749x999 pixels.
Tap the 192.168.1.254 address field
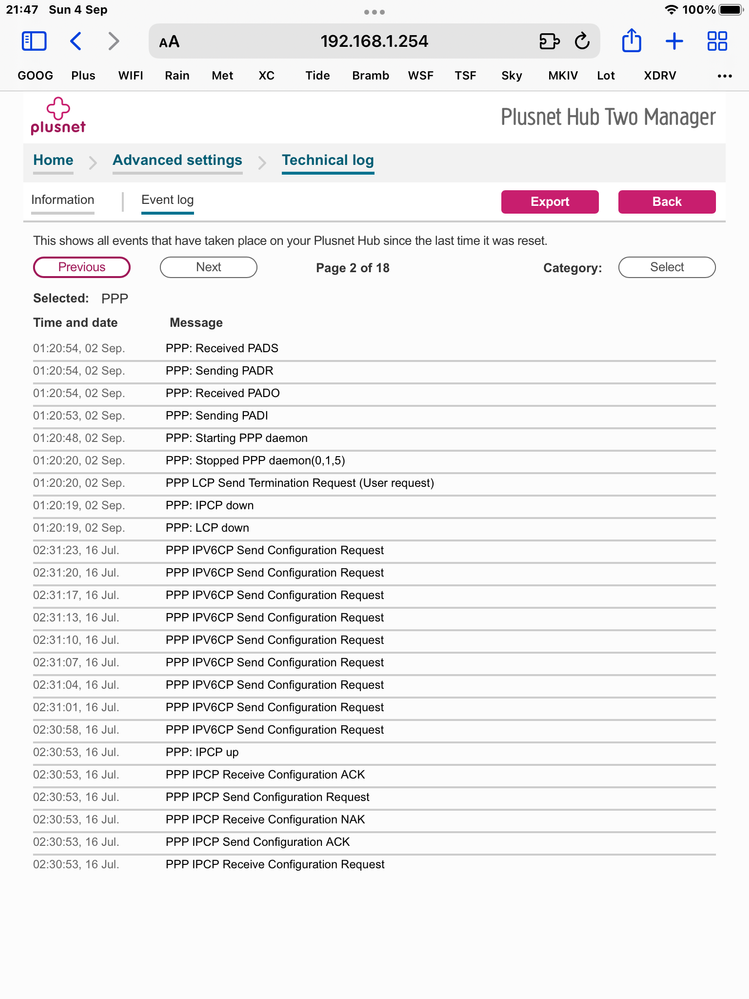(x=374, y=41)
